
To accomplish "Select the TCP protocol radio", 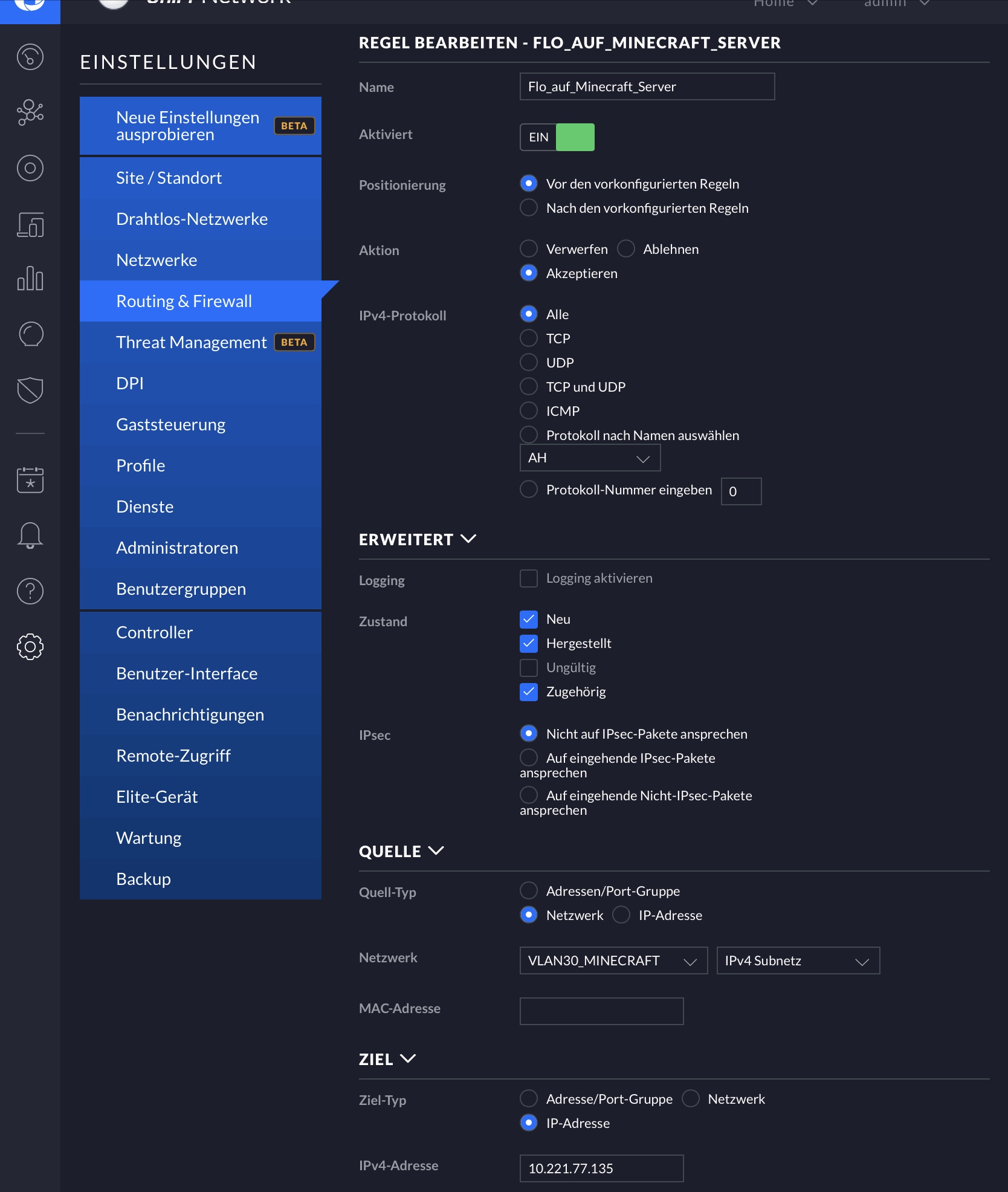I will coord(529,338).
